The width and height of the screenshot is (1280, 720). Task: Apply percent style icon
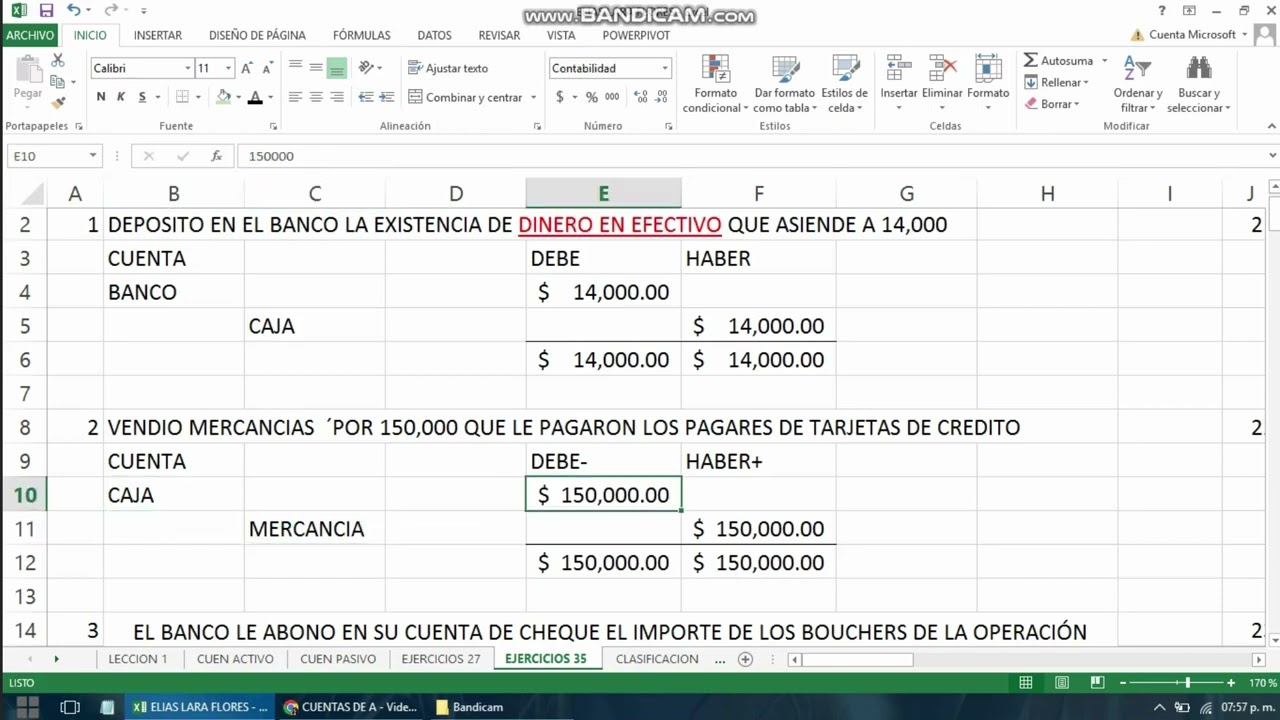tap(592, 97)
